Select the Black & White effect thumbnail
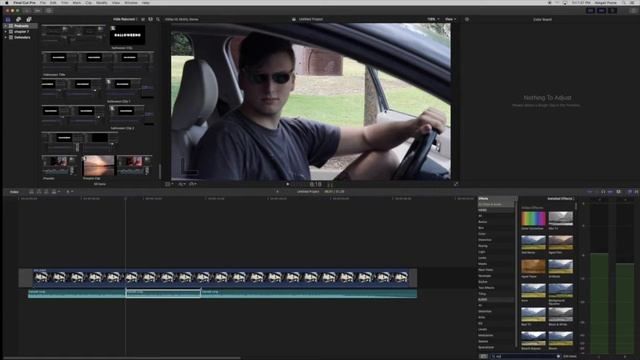 tap(560, 314)
